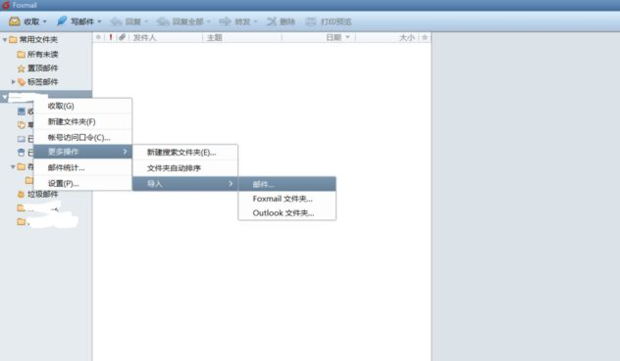The width and height of the screenshot is (620, 361).
Task: Click the 删除 (Delete) X icon
Action: [271, 21]
